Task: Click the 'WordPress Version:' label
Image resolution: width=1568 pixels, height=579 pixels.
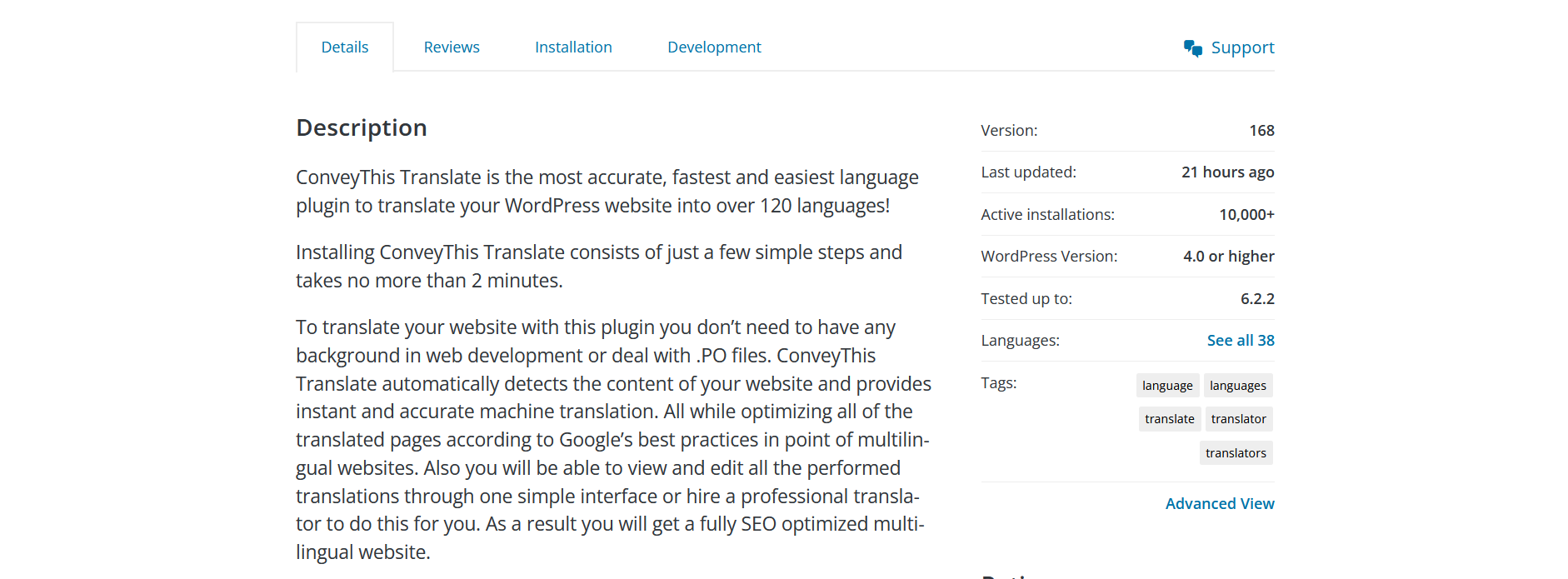Action: click(x=1049, y=257)
